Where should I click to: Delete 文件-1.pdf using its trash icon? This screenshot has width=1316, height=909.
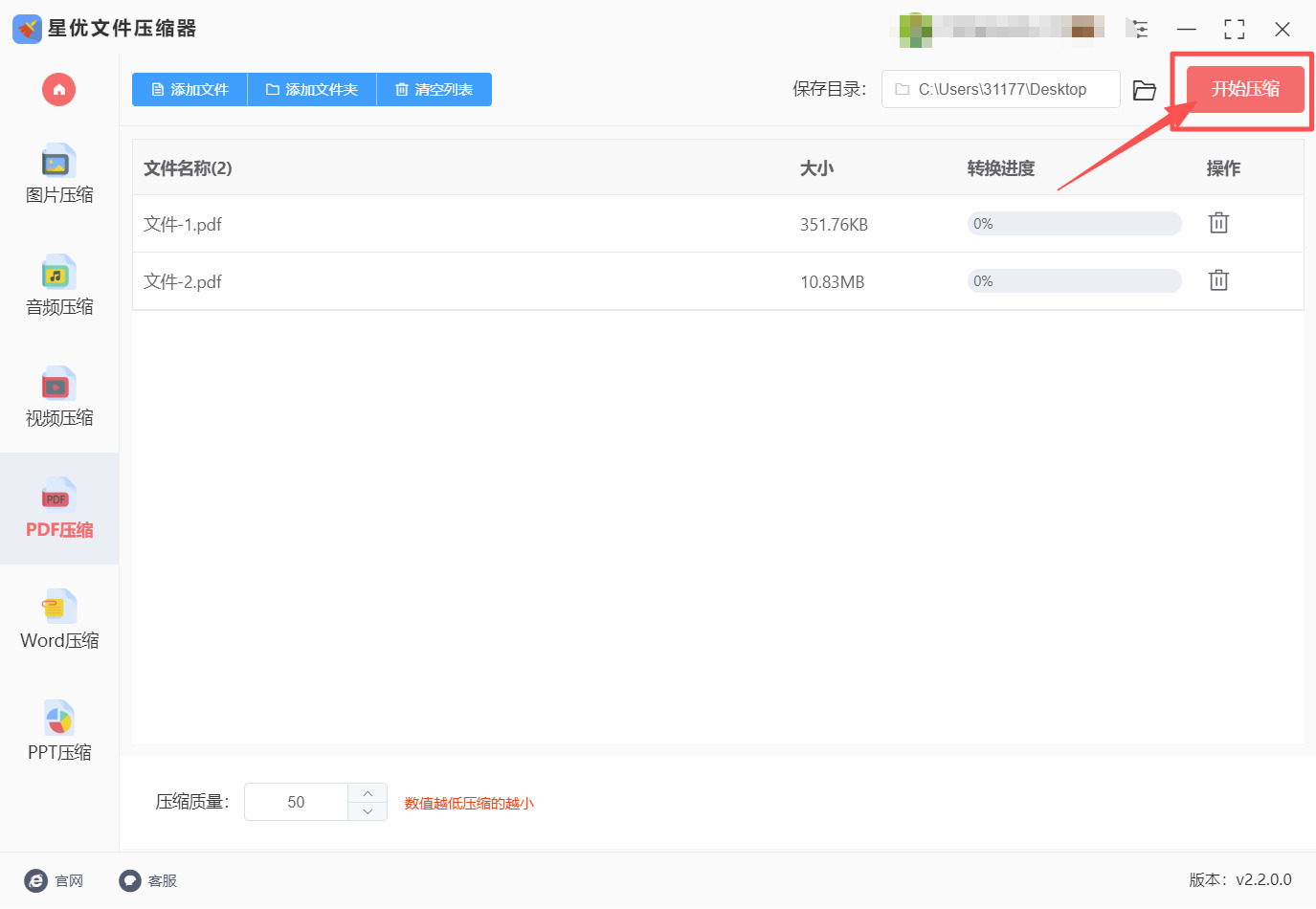click(1218, 223)
